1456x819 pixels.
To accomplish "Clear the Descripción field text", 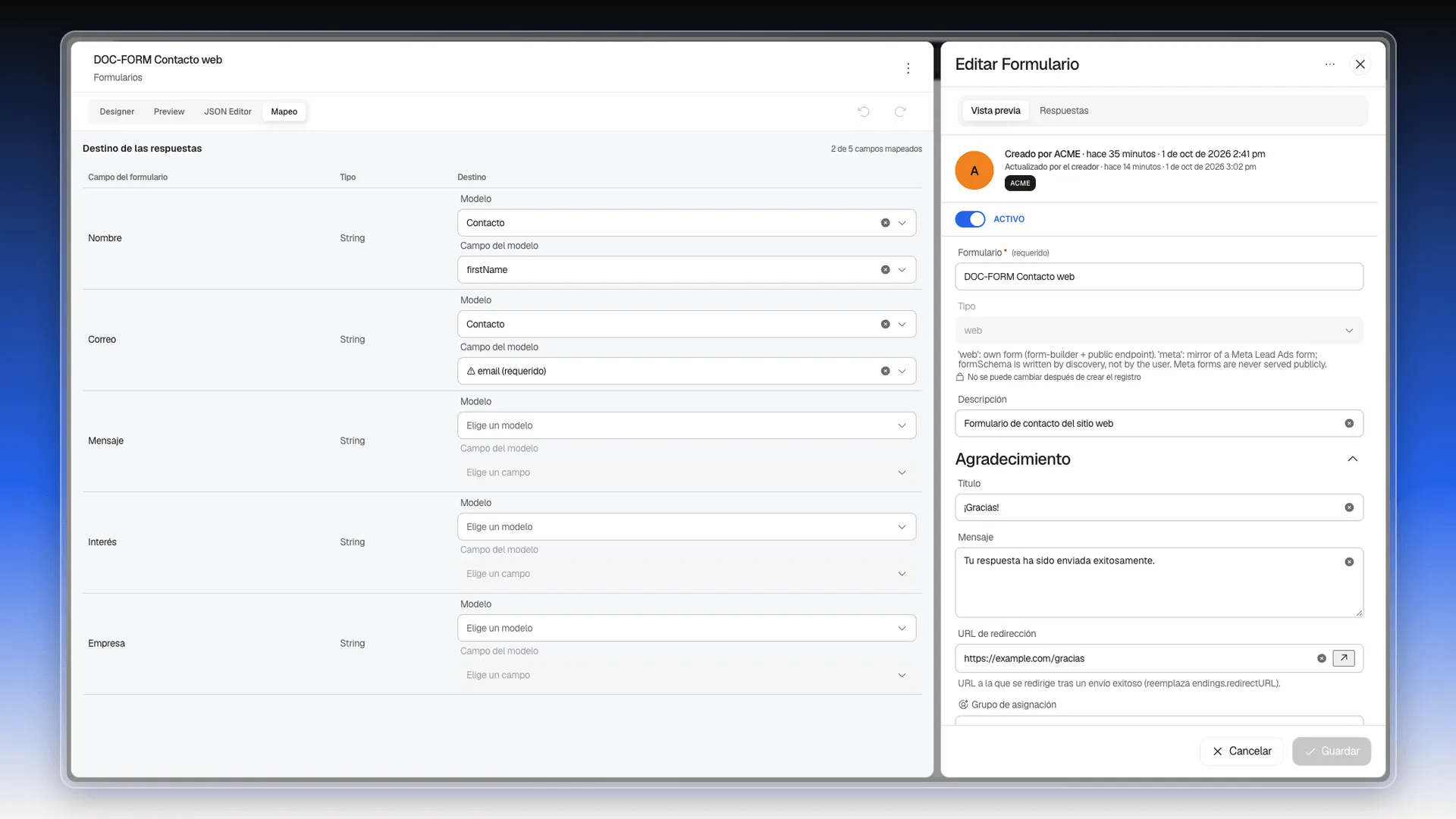I will 1349,424.
